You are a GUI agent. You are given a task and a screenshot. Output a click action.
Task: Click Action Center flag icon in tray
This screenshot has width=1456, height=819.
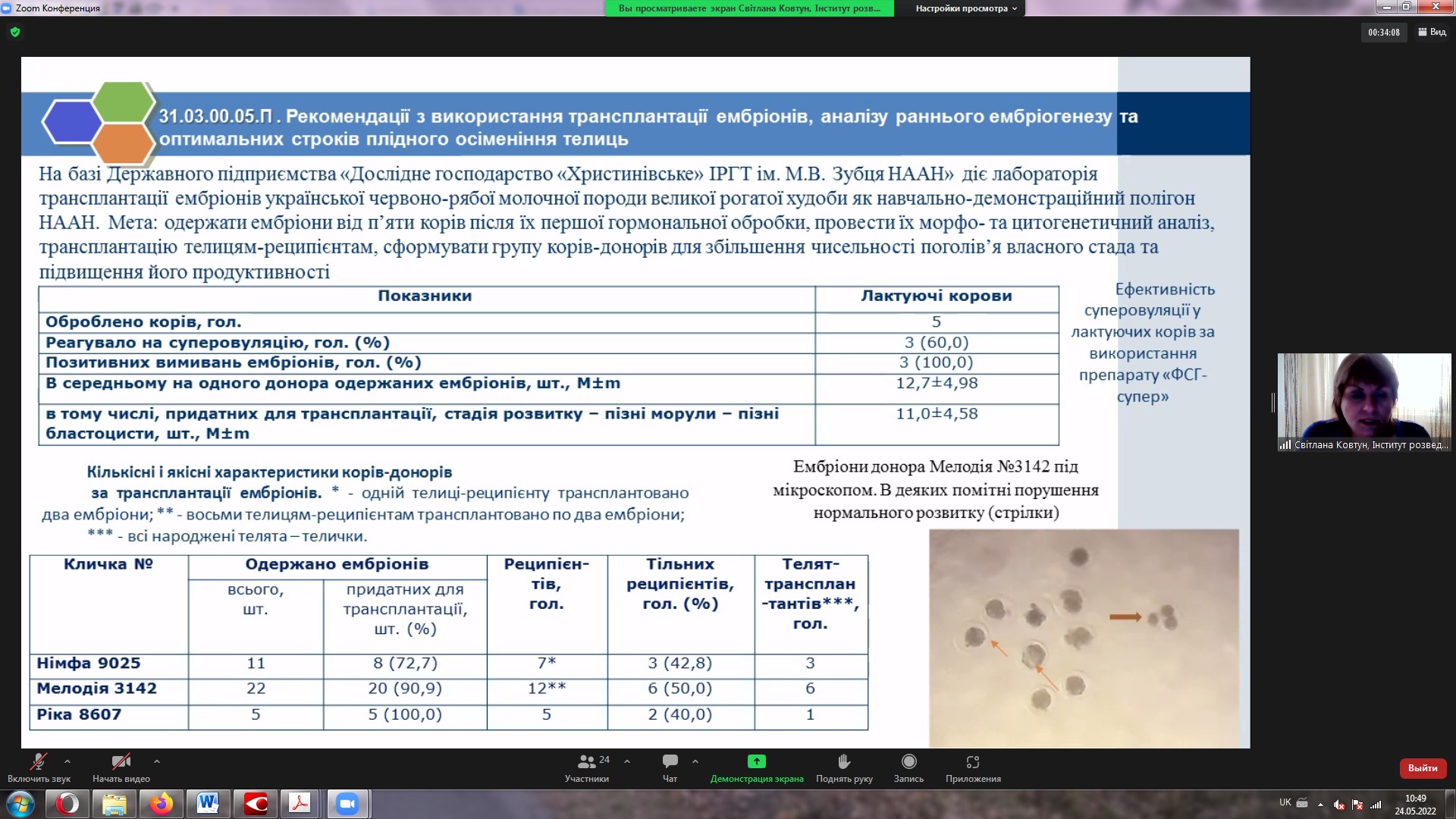pyautogui.click(x=1357, y=805)
